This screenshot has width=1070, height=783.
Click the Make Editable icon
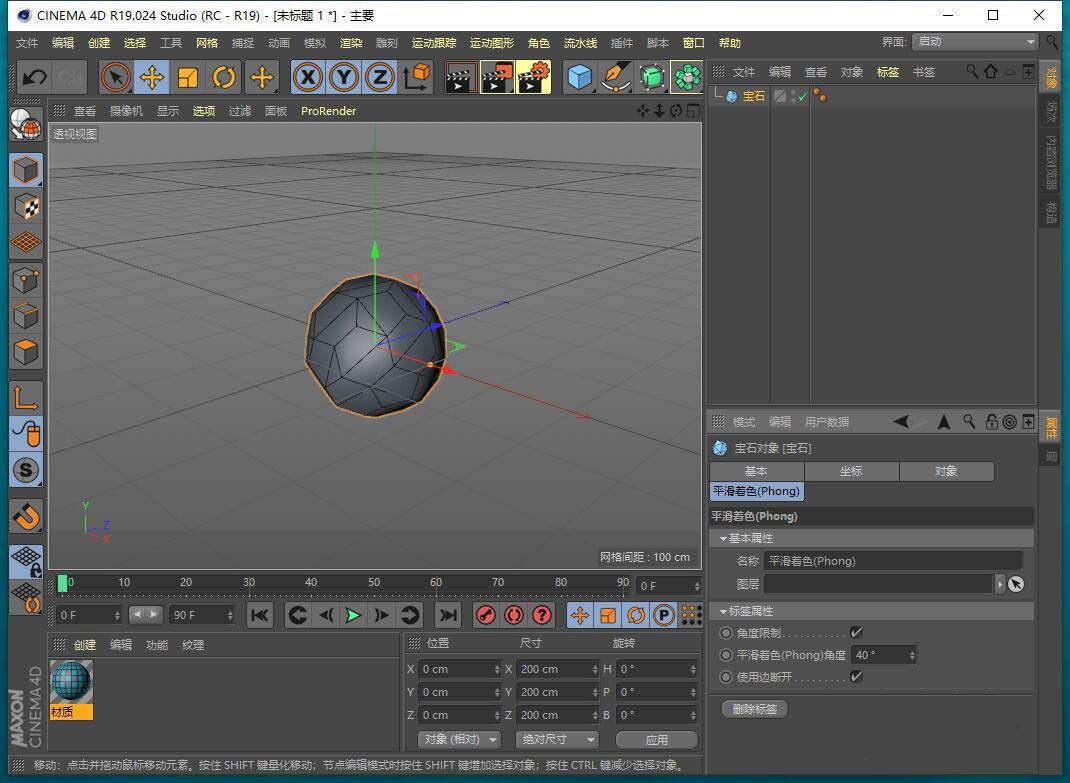pyautogui.click(x=26, y=125)
